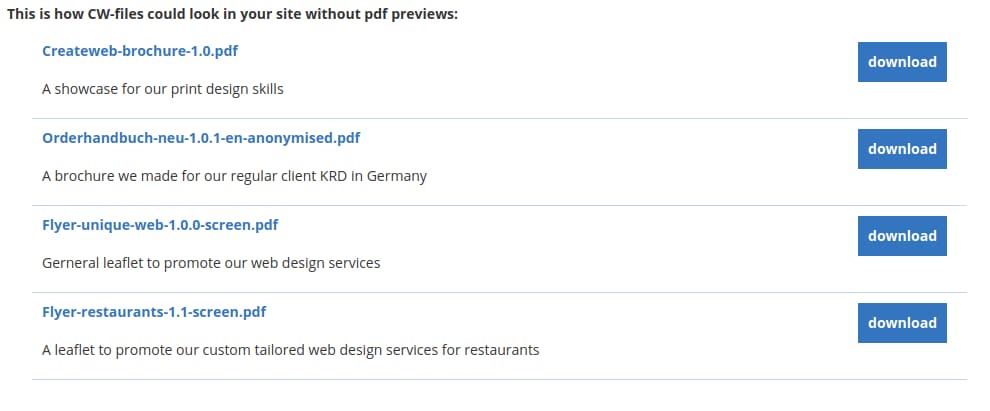Click the divider line under the Orderhandbuch entry
Image resolution: width=990 pixels, height=411 pixels.
click(x=500, y=205)
